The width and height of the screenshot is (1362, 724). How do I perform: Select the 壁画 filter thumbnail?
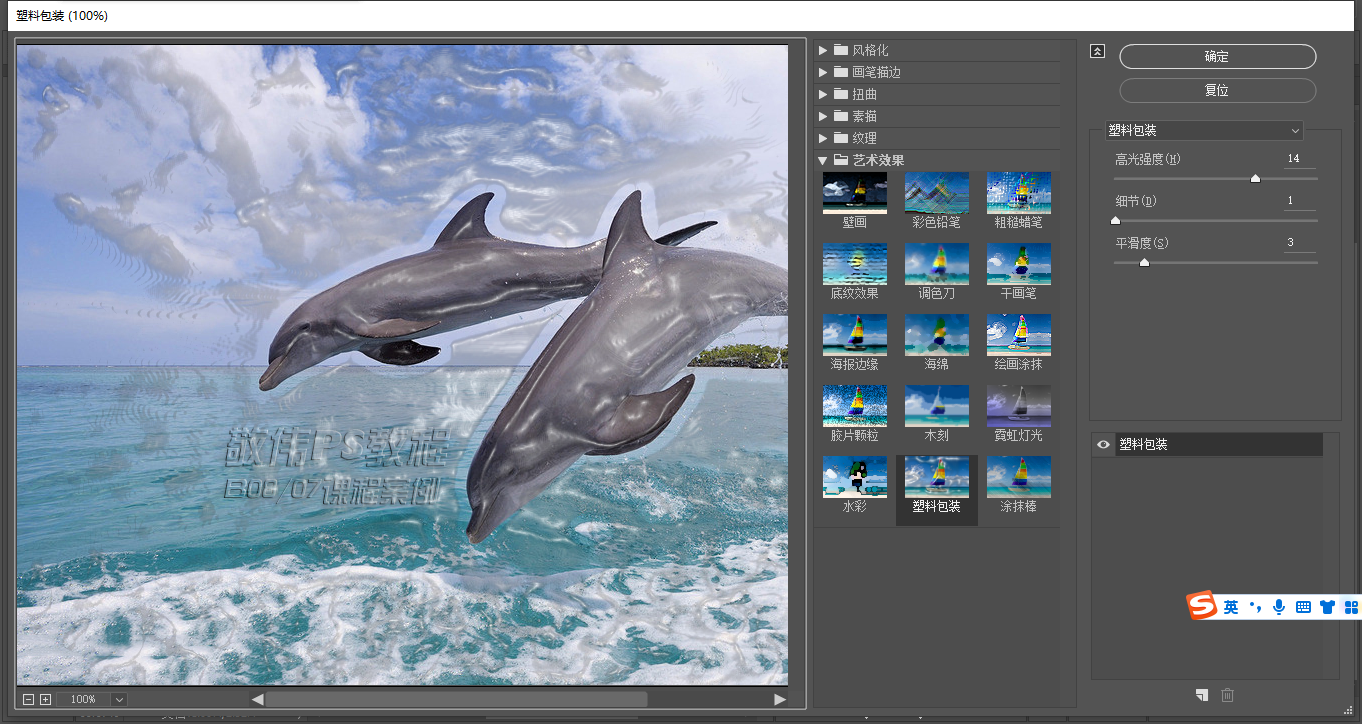coord(854,193)
